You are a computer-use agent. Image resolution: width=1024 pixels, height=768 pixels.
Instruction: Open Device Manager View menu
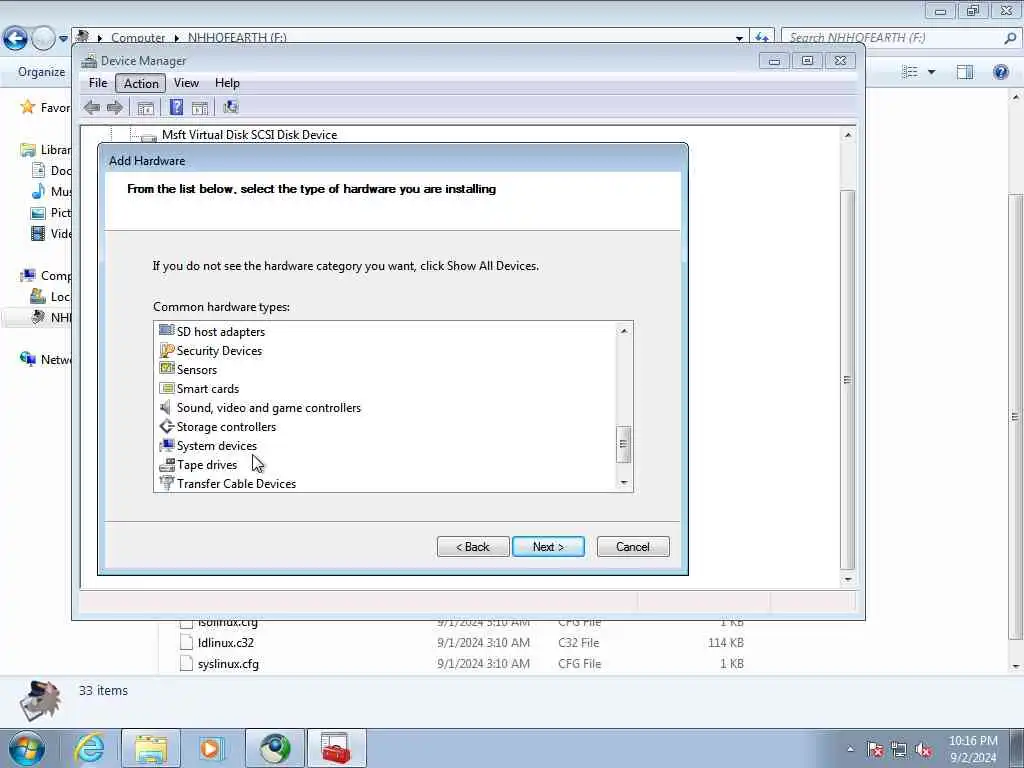[x=186, y=83]
